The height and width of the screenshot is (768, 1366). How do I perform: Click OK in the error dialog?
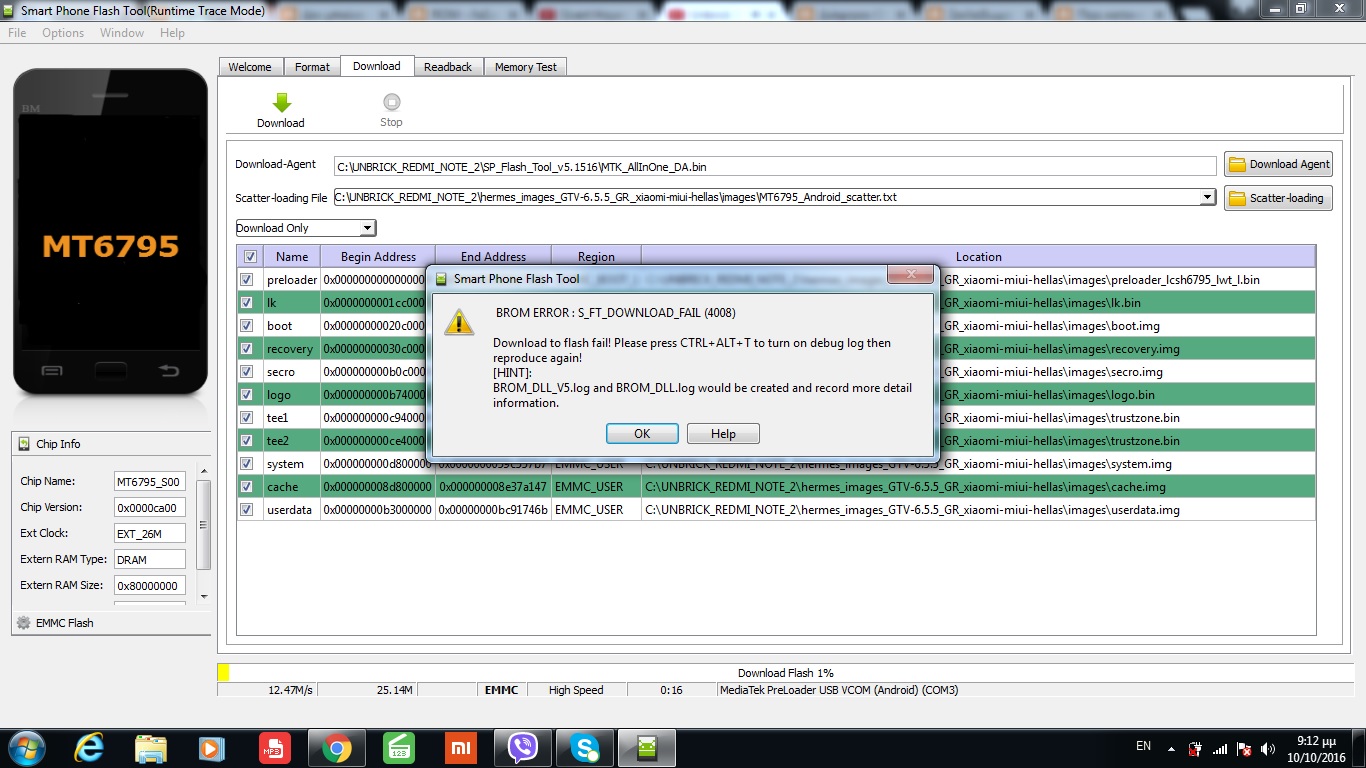[642, 433]
